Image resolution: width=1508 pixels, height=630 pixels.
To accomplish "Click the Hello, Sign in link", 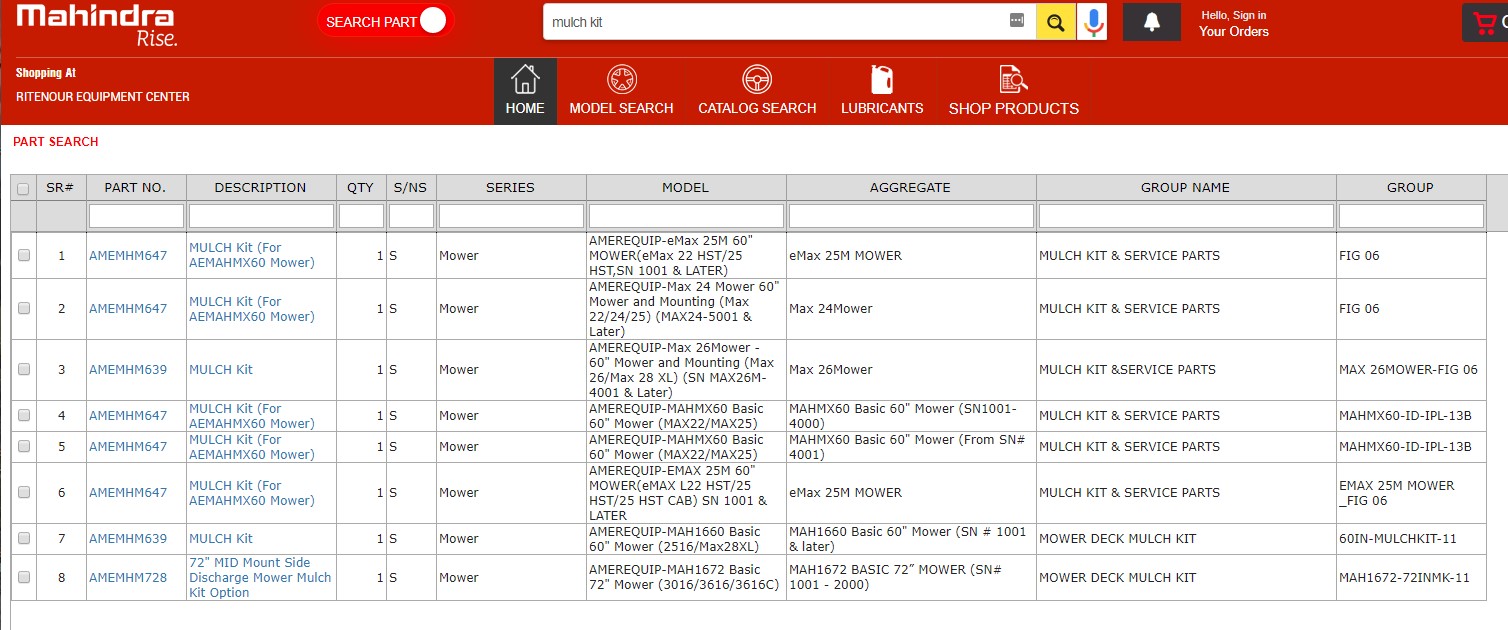I will [x=1234, y=15].
